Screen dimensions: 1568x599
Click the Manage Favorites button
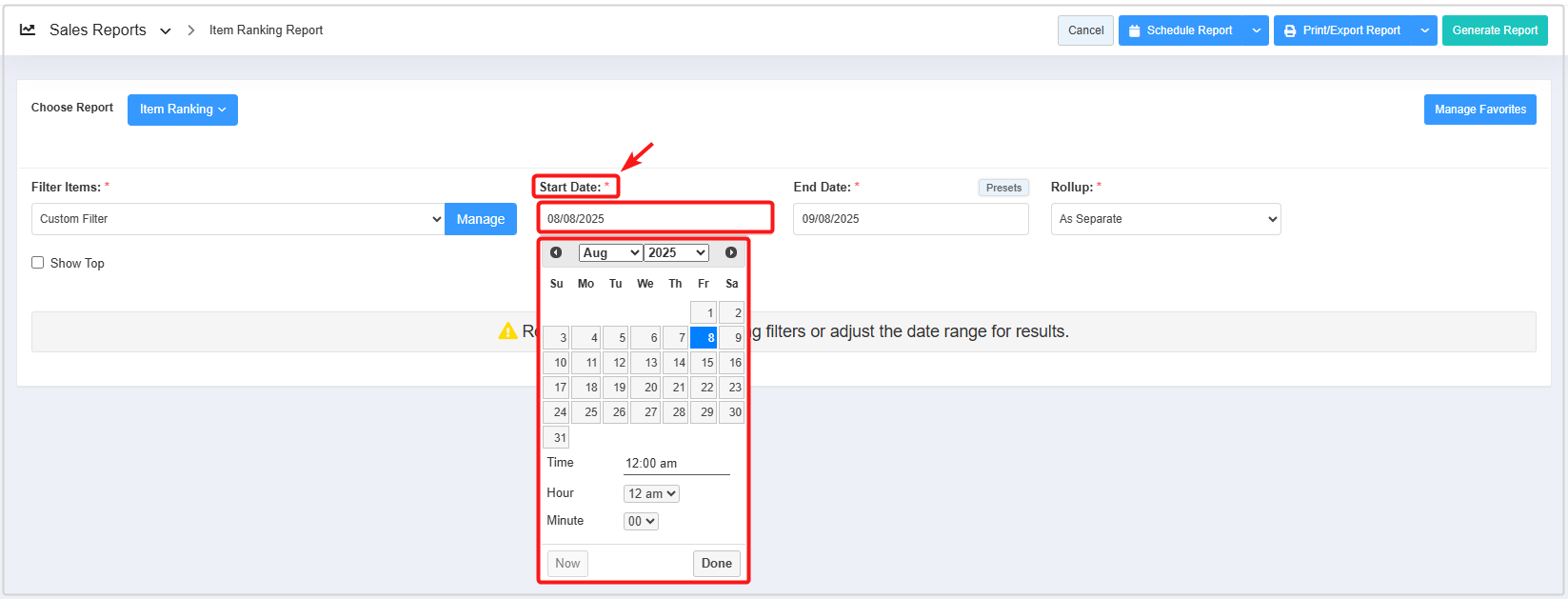[x=1480, y=110]
